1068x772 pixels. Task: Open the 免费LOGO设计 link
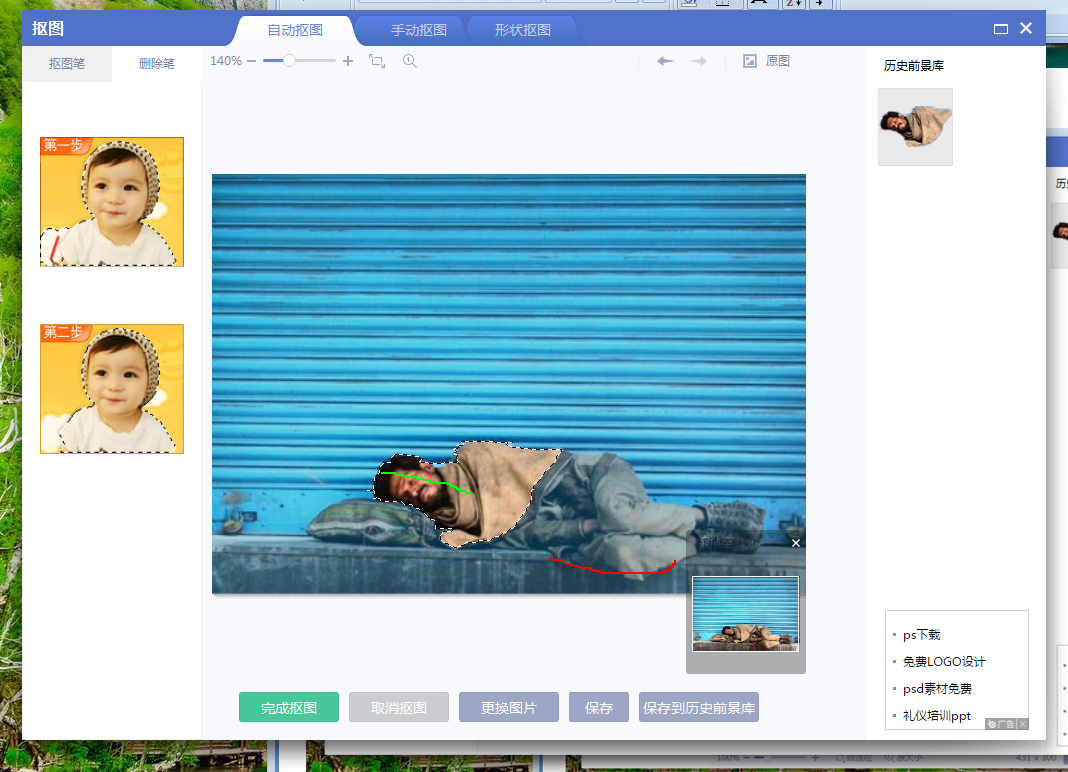click(944, 661)
